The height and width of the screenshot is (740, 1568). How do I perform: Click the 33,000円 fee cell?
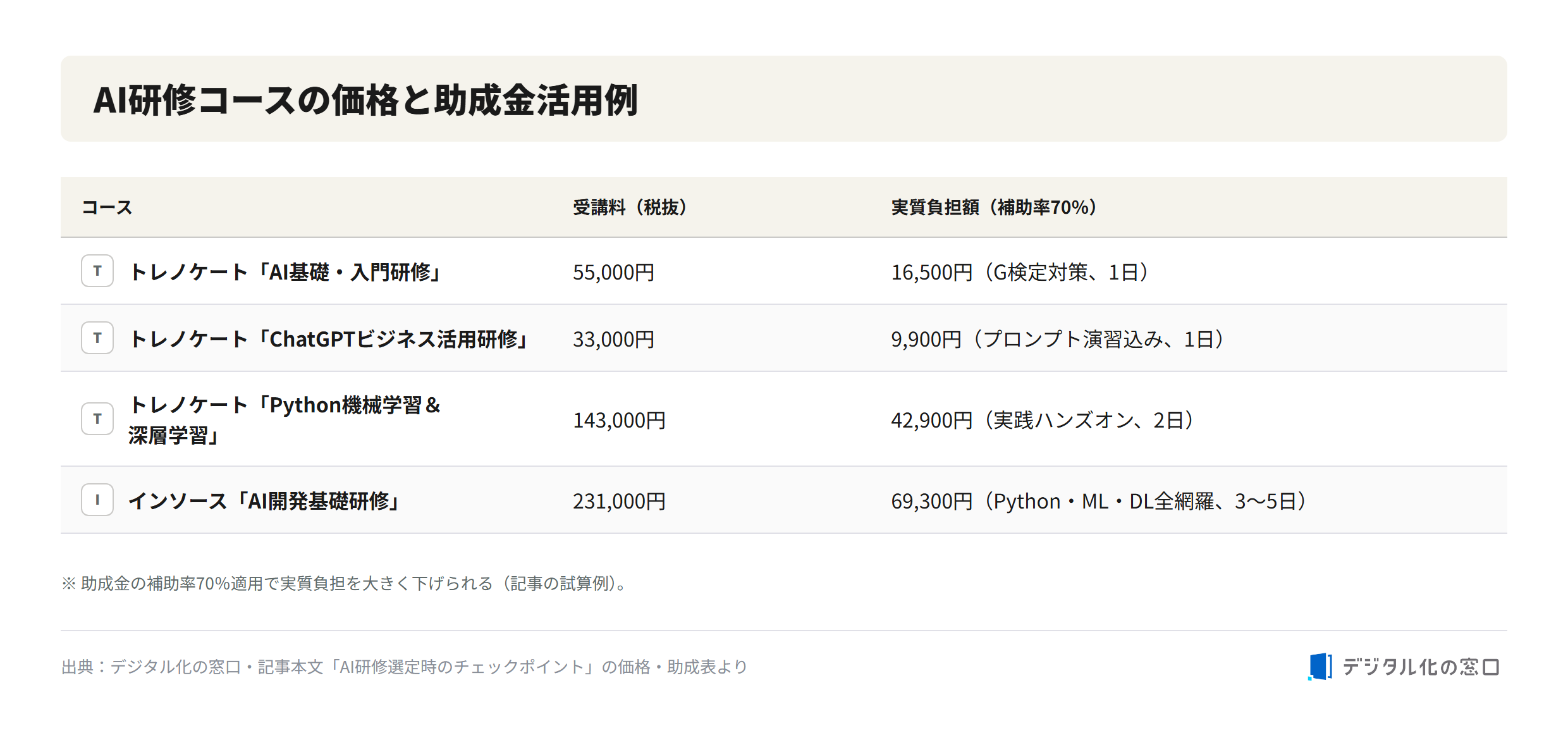[x=613, y=339]
